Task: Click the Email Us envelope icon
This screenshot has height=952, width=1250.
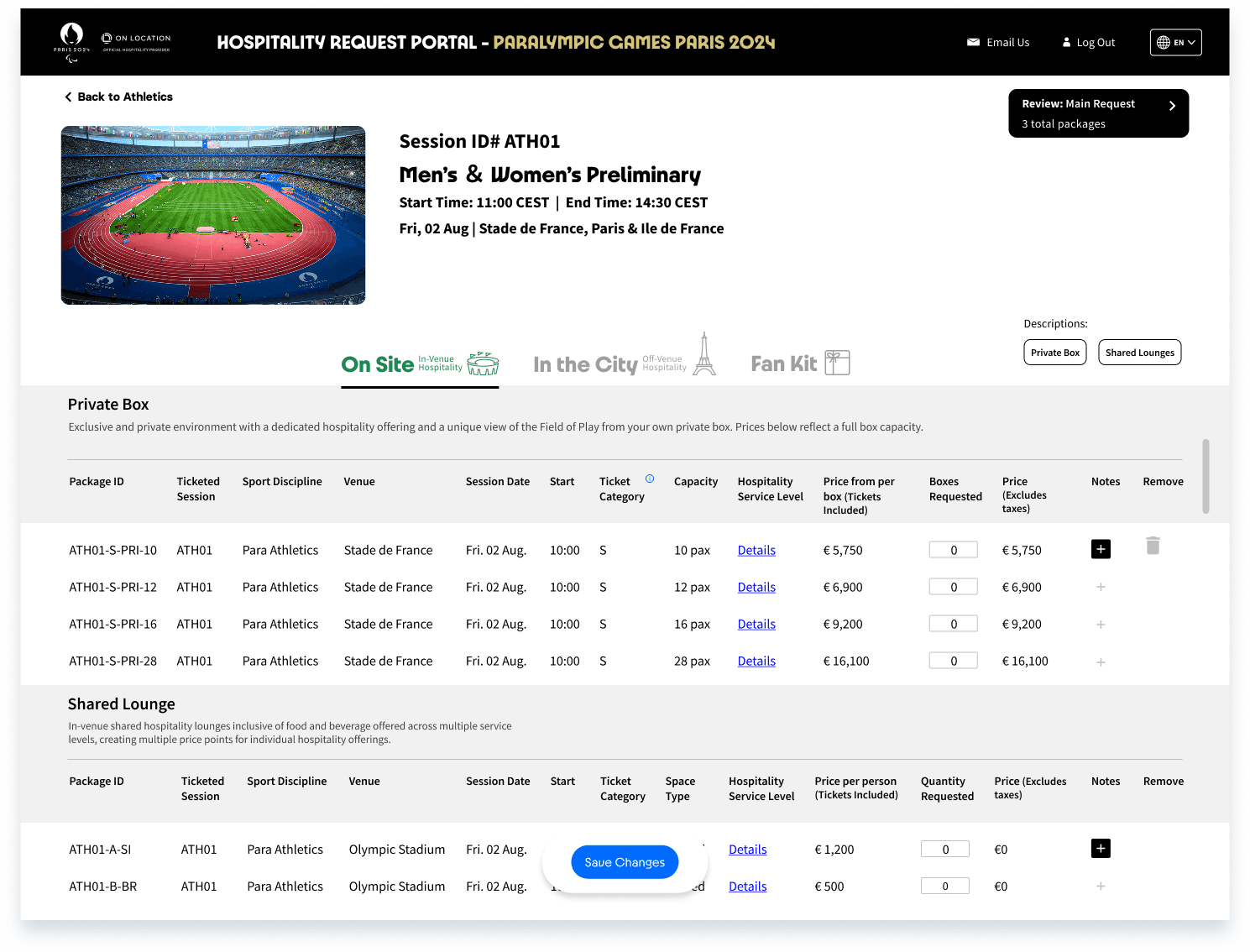Action: click(973, 42)
